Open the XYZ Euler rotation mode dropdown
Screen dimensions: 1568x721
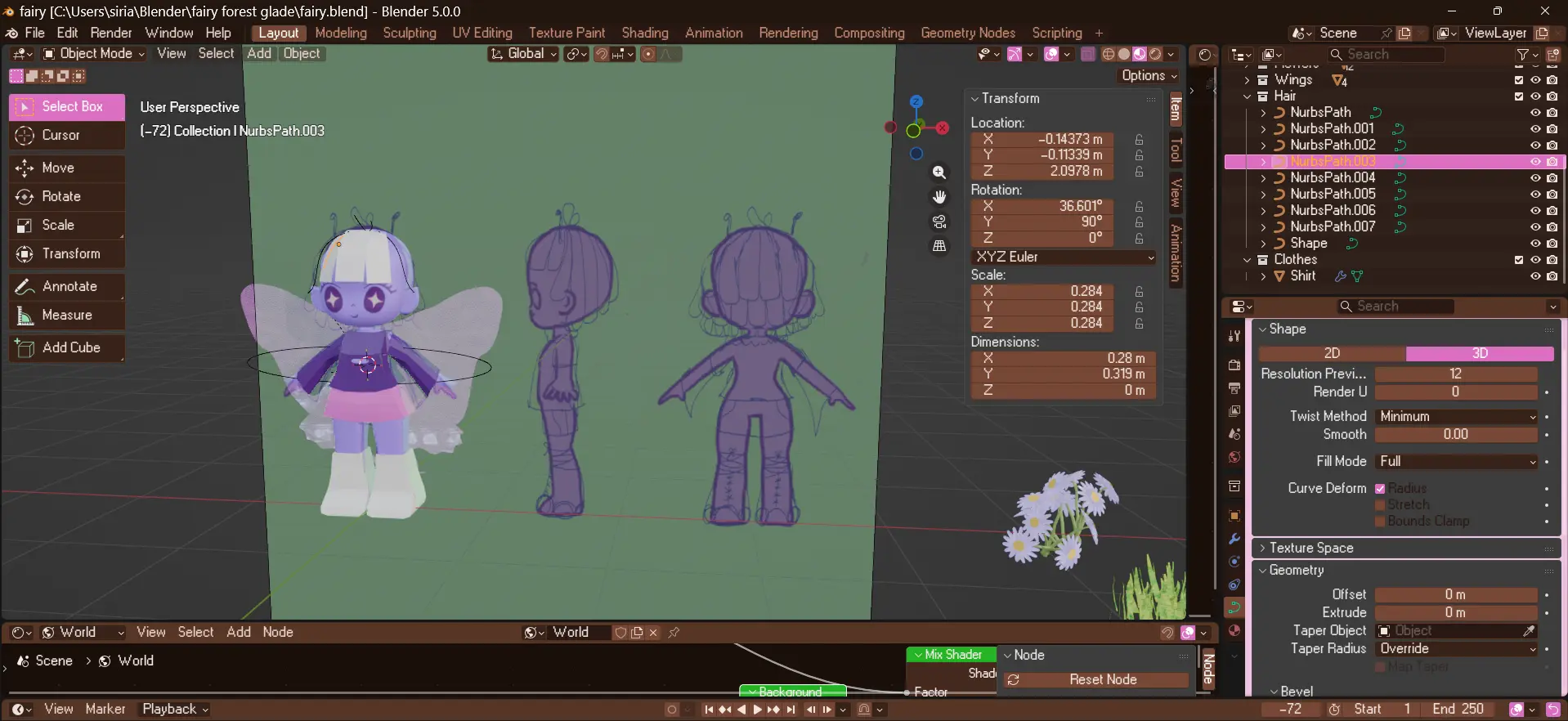(x=1064, y=257)
